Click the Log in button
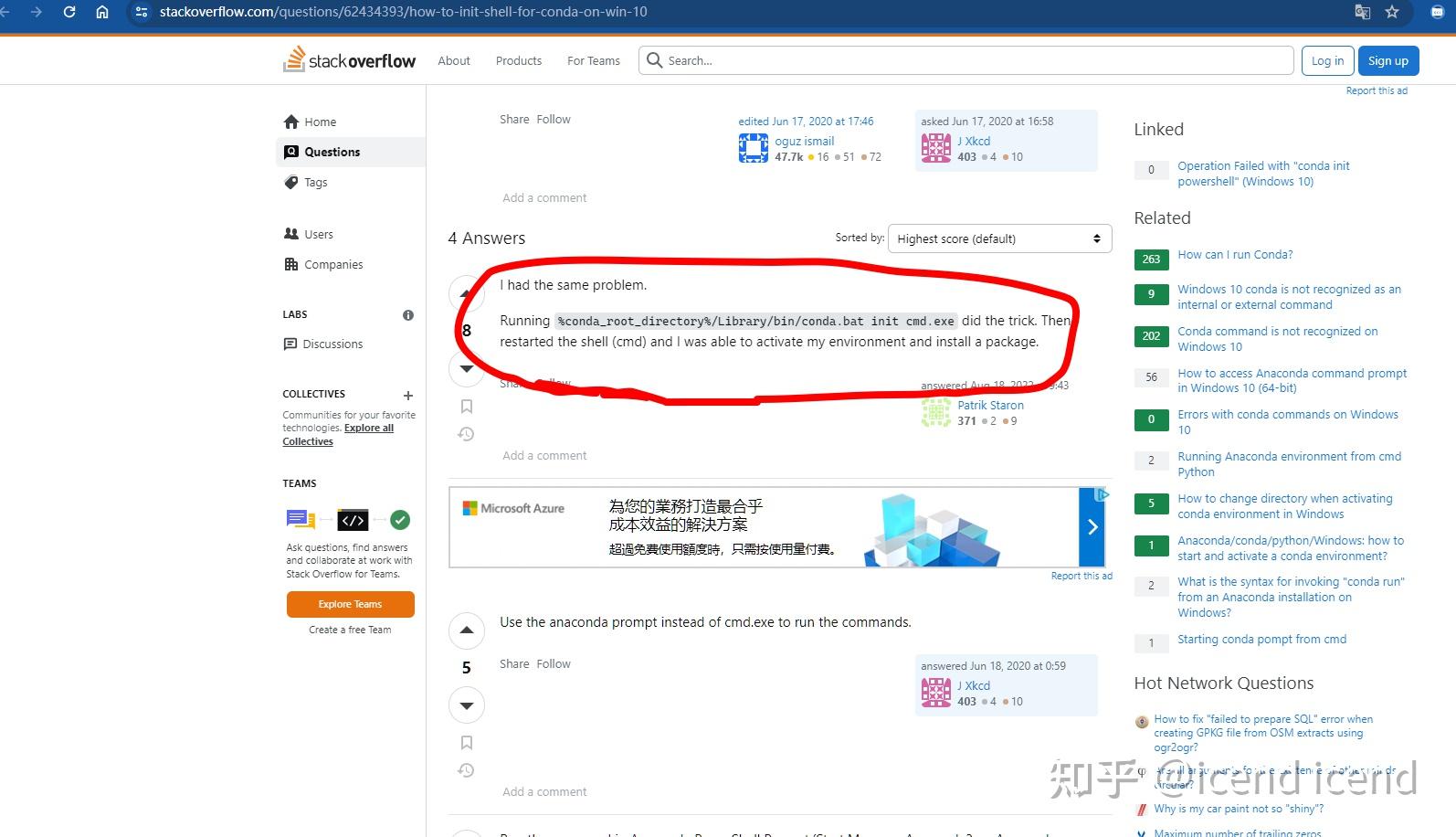1456x837 pixels. coord(1327,60)
